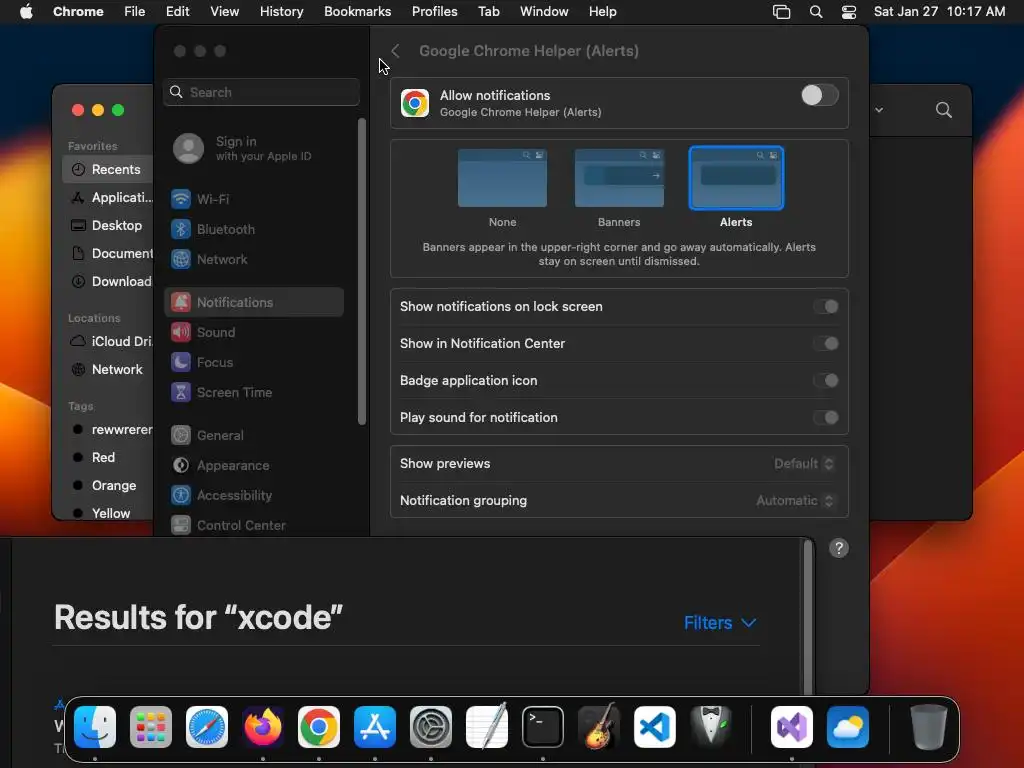Viewport: 1024px width, 768px height.
Task: Open Accessibility settings in sidebar
Action: [254, 496]
